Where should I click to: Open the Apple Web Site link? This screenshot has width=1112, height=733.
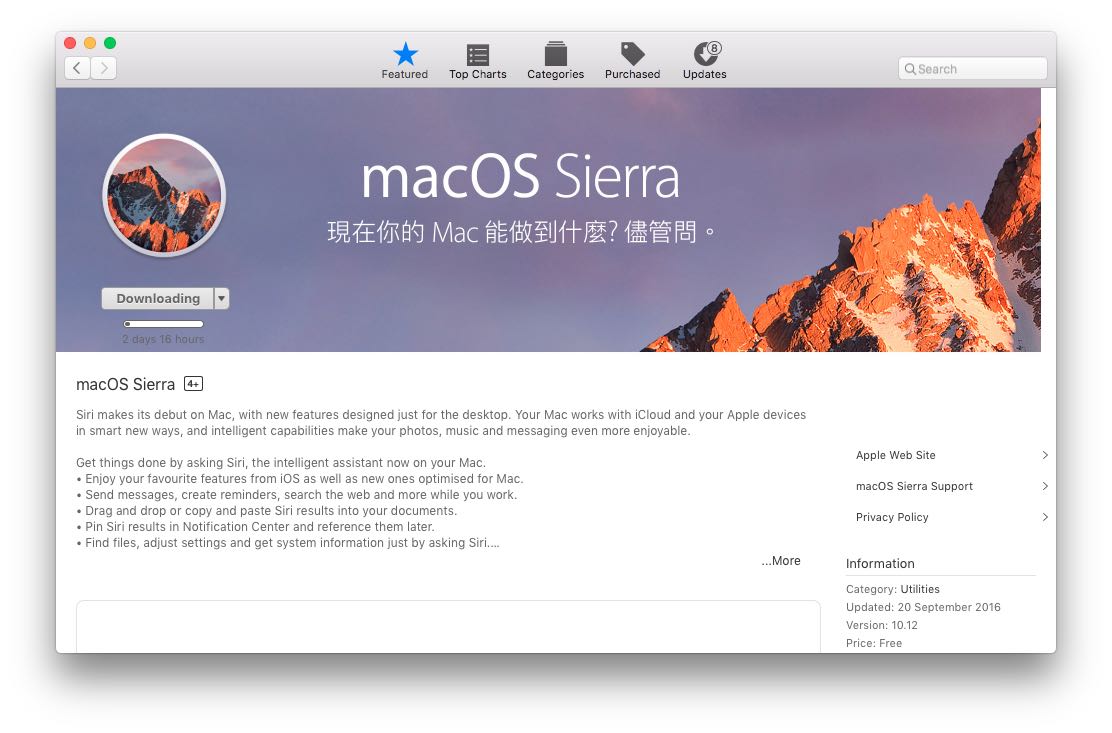[896, 455]
